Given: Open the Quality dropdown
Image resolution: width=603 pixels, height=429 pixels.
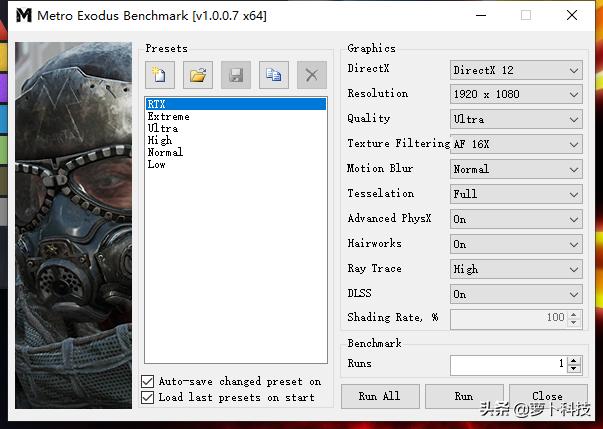Looking at the screenshot, I should coord(516,119).
